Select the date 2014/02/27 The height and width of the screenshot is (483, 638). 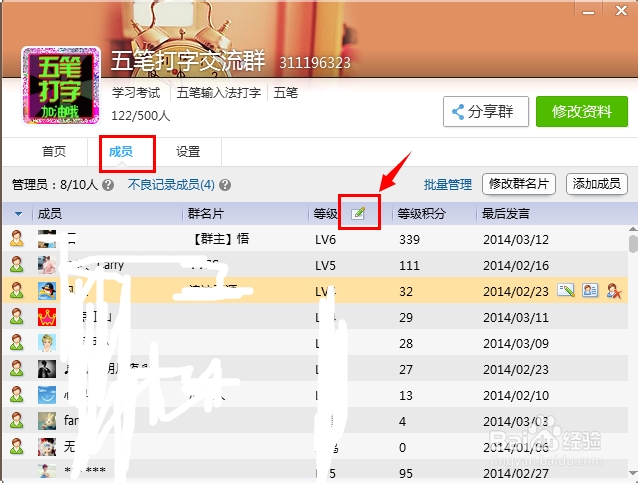pos(516,474)
